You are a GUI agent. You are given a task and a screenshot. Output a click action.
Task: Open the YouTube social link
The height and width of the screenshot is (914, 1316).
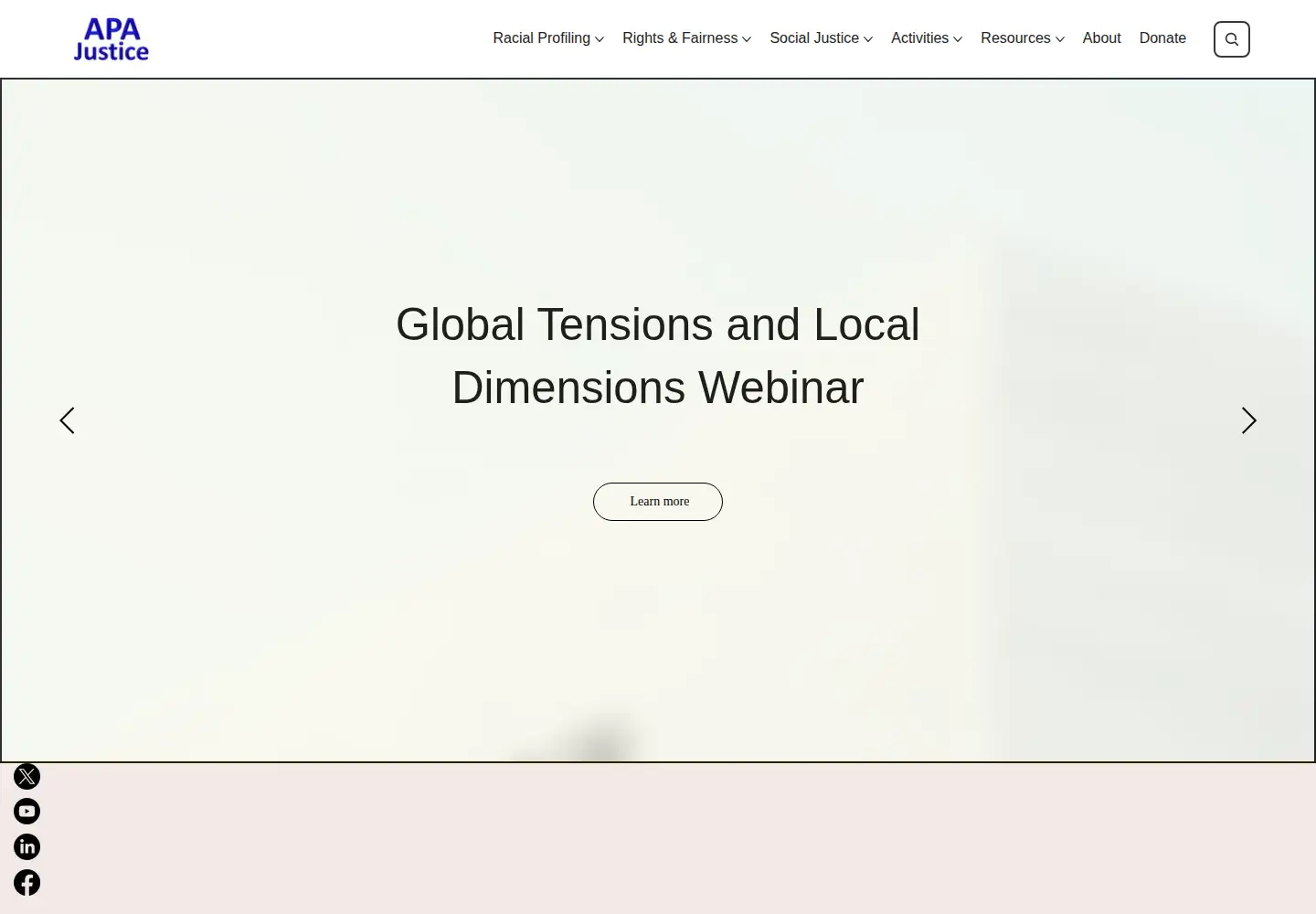click(x=27, y=812)
